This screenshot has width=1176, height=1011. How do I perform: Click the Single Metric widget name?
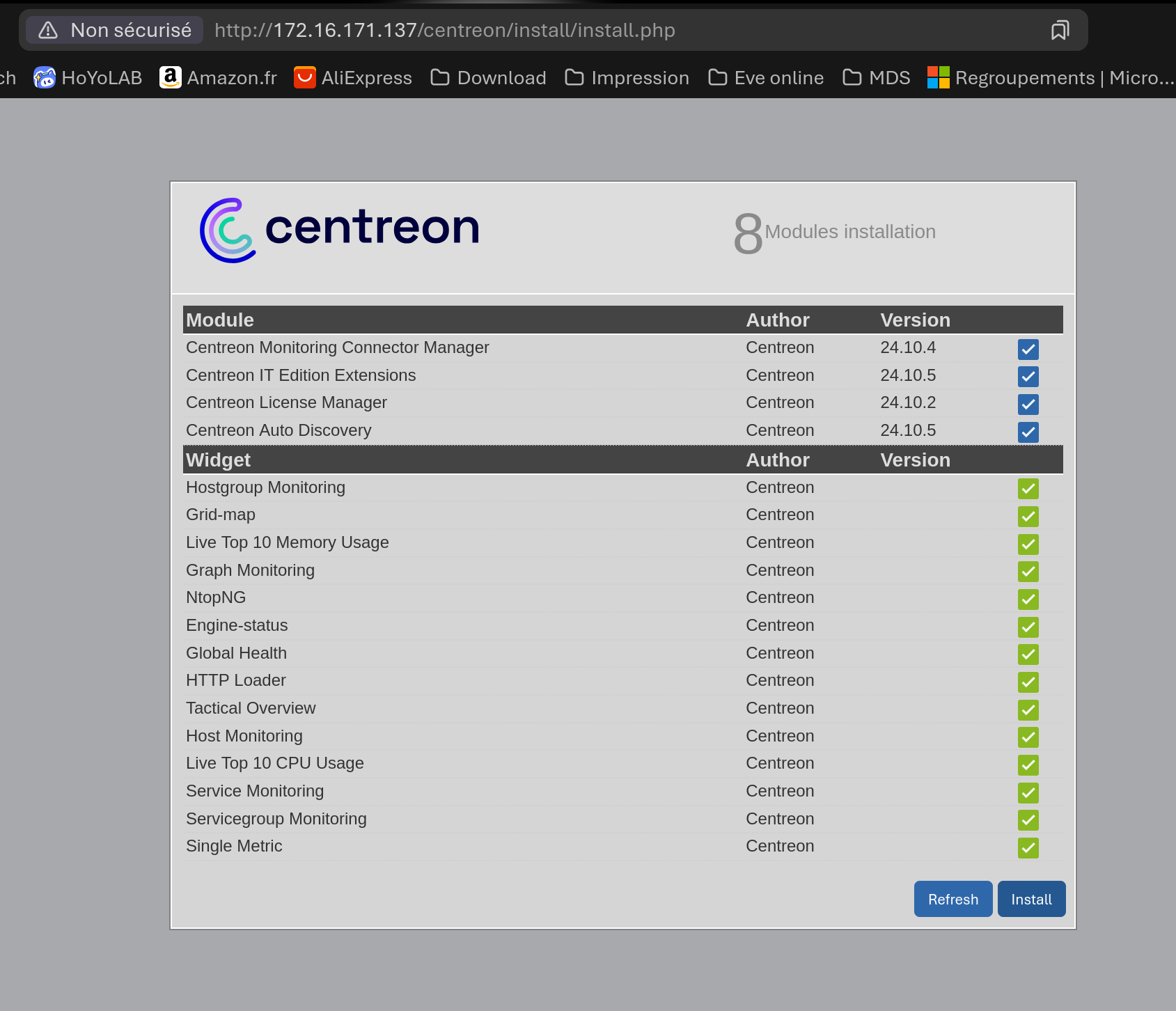pyautogui.click(x=234, y=846)
